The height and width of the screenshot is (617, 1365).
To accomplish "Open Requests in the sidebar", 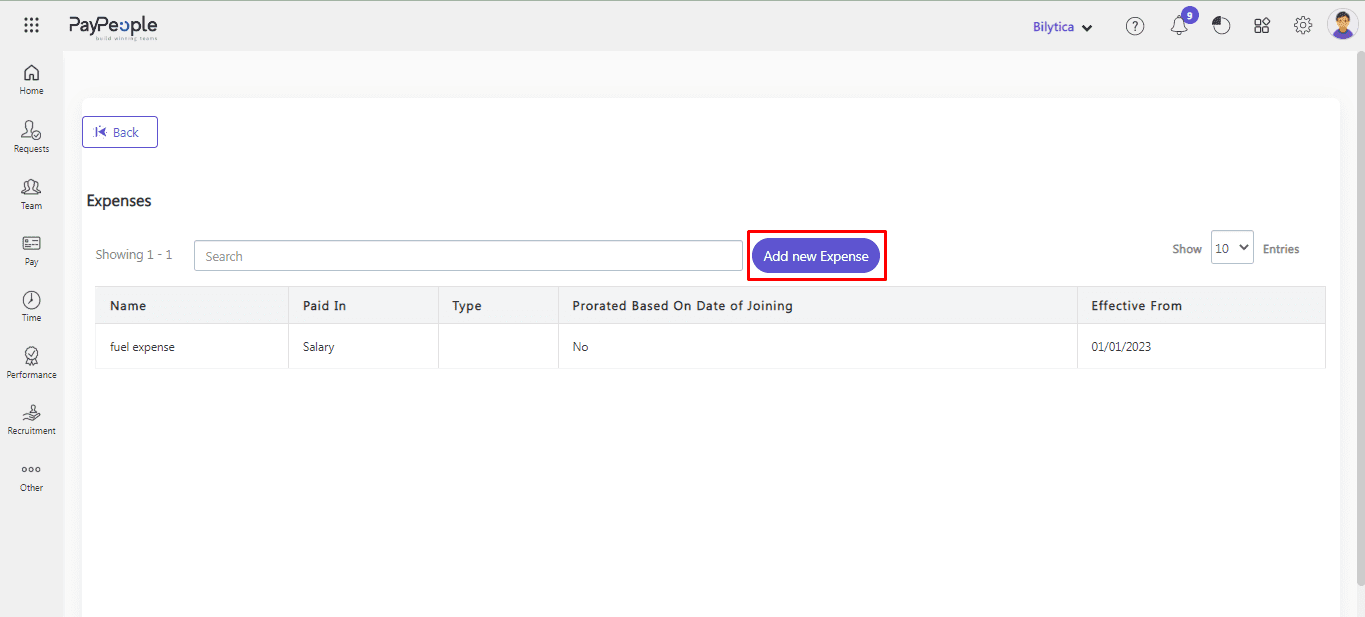I will (32, 136).
